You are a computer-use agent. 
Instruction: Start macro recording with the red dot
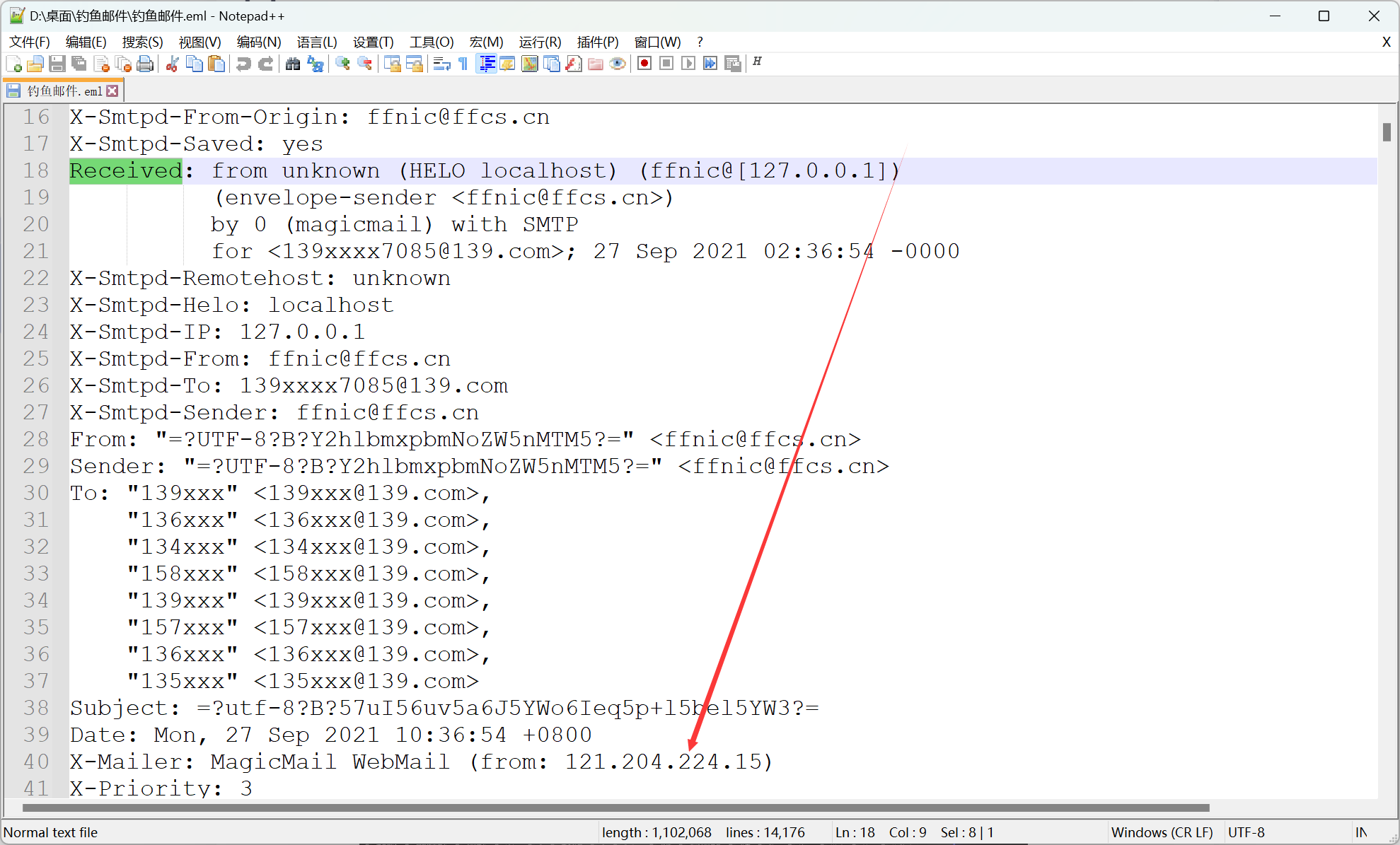coord(644,64)
